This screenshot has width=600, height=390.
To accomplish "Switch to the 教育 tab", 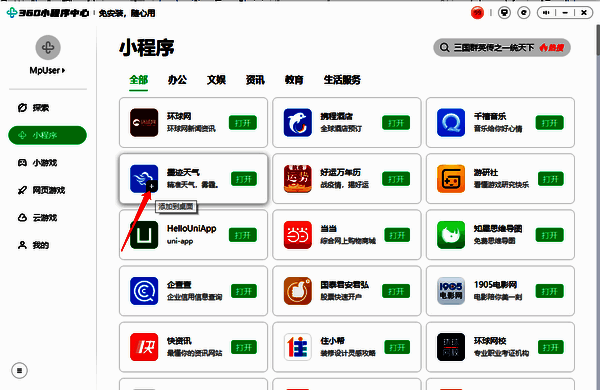I will 294,80.
